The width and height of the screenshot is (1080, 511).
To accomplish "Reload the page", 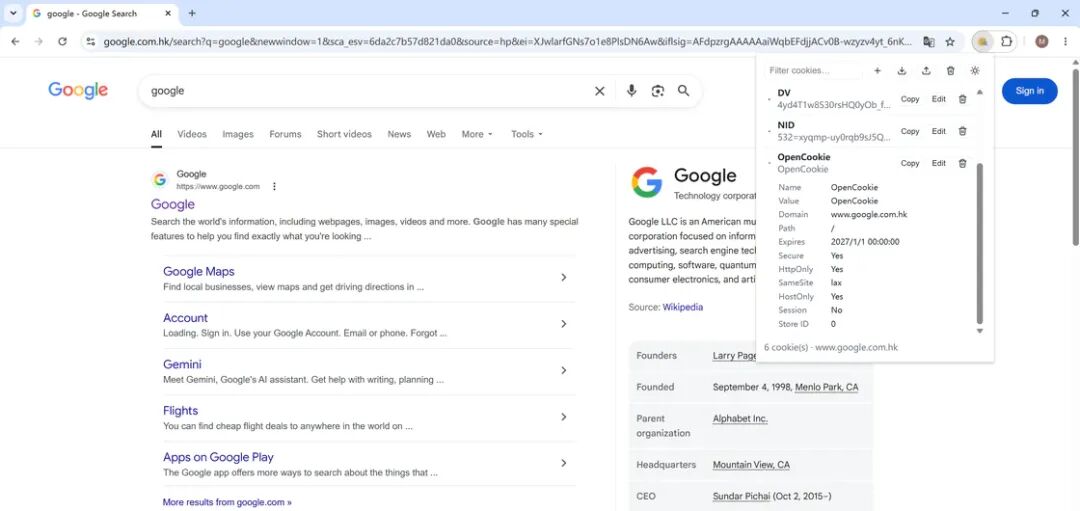I will pyautogui.click(x=62, y=42).
